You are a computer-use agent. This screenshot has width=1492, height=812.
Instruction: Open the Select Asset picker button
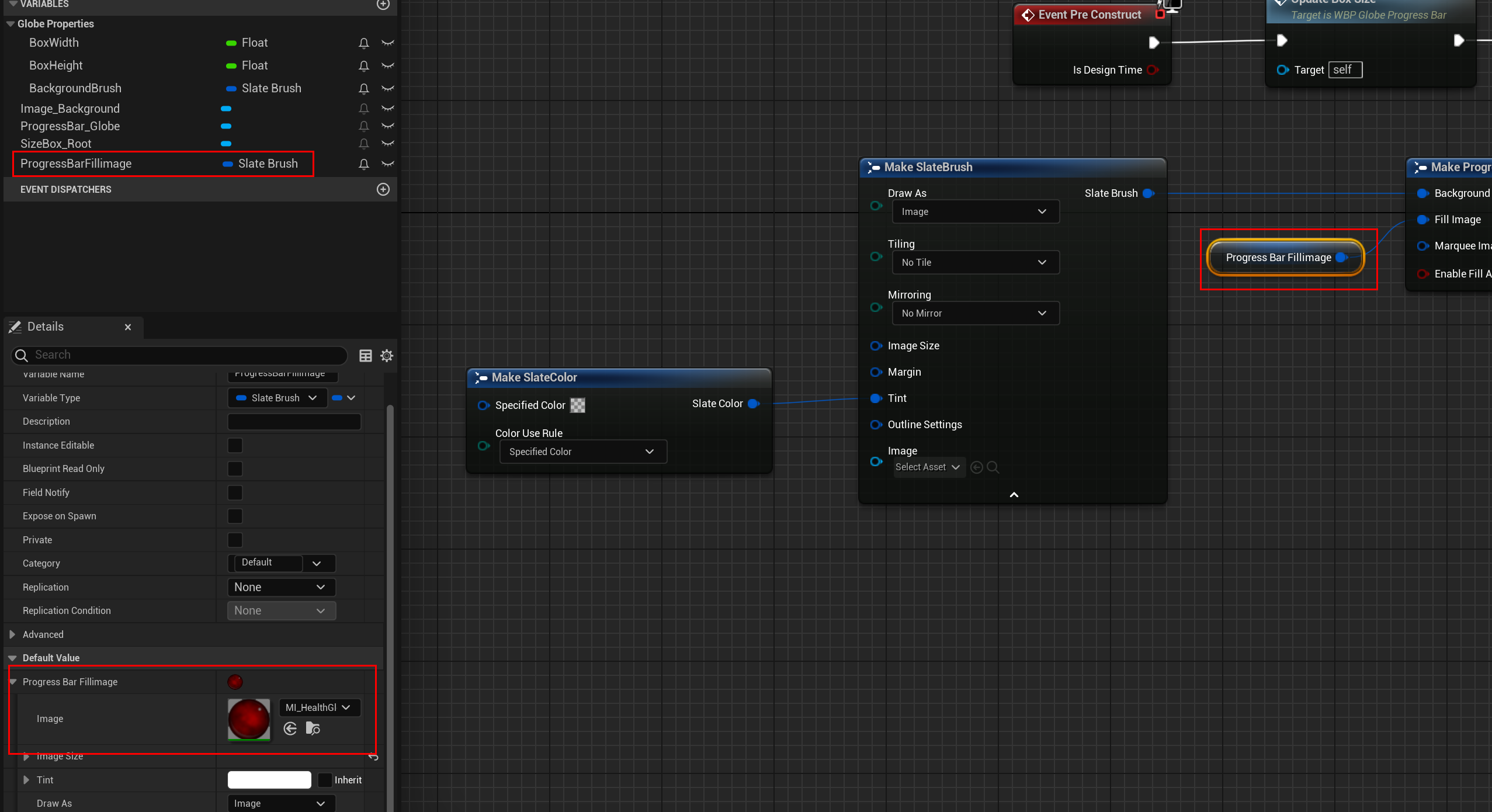tap(927, 467)
